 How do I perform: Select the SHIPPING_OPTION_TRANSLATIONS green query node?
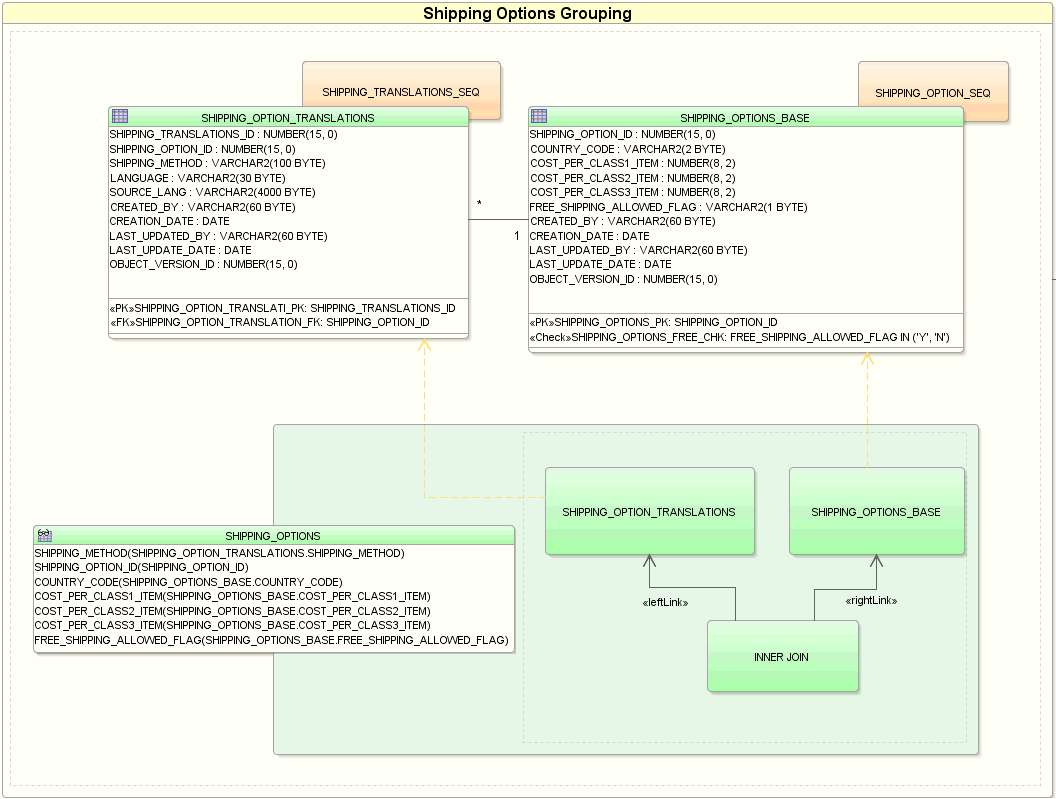650,511
